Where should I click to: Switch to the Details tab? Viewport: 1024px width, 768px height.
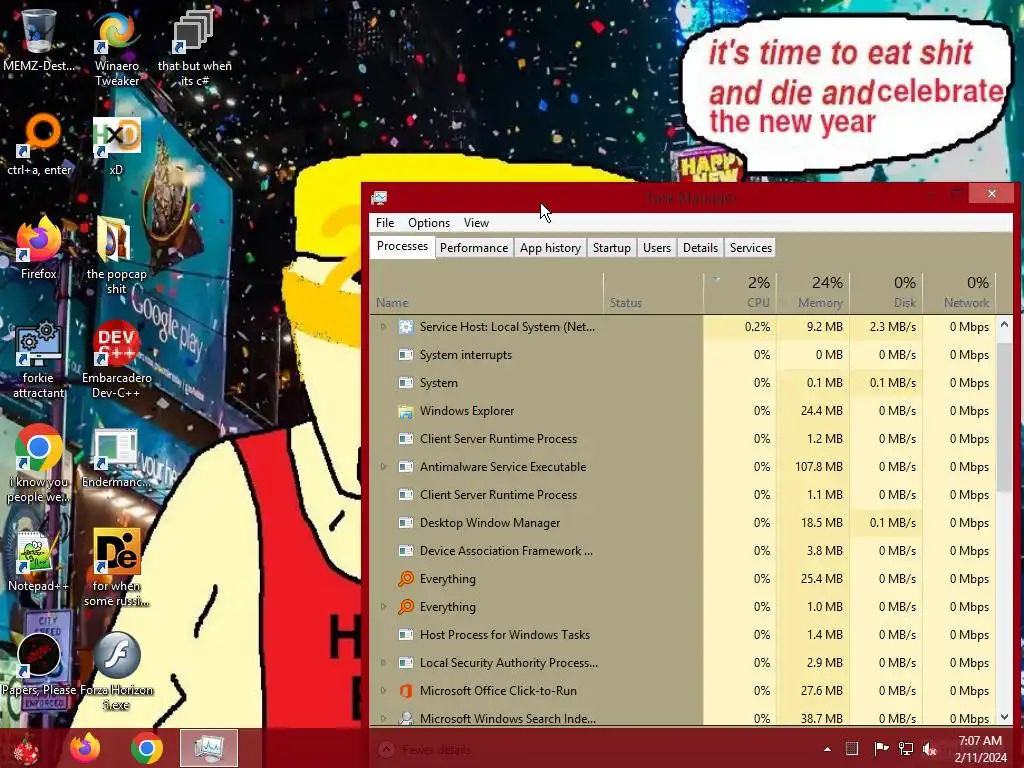pyautogui.click(x=700, y=248)
